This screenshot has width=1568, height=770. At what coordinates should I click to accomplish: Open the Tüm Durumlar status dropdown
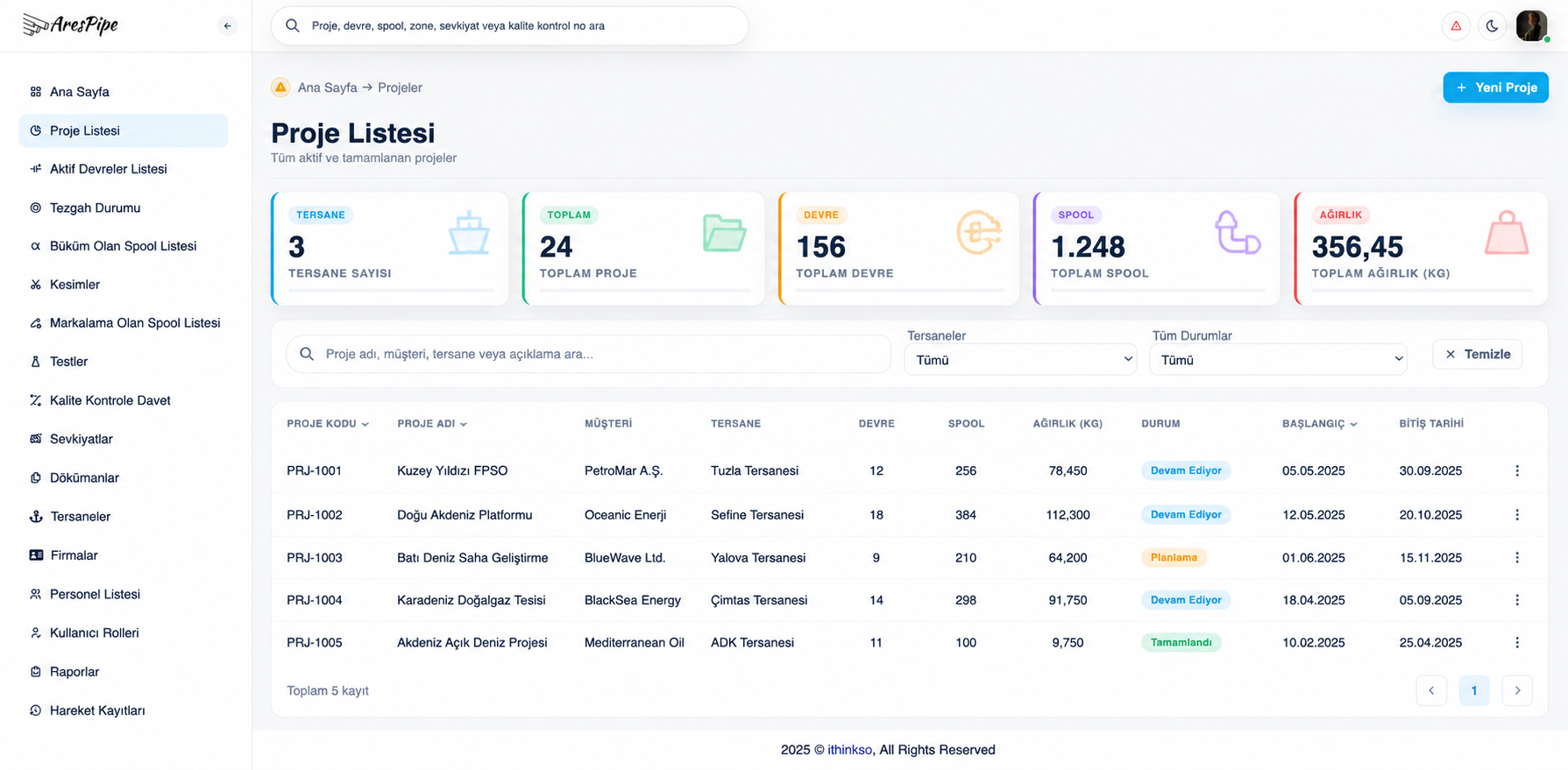coord(1278,360)
